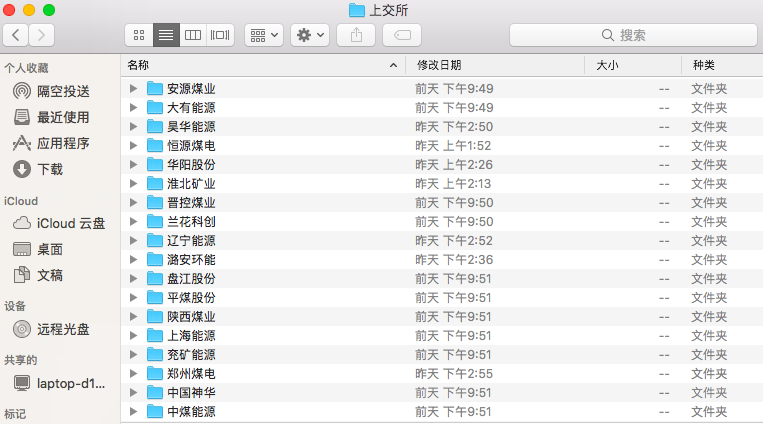Select the 盘江股份 folder icon

(155, 278)
